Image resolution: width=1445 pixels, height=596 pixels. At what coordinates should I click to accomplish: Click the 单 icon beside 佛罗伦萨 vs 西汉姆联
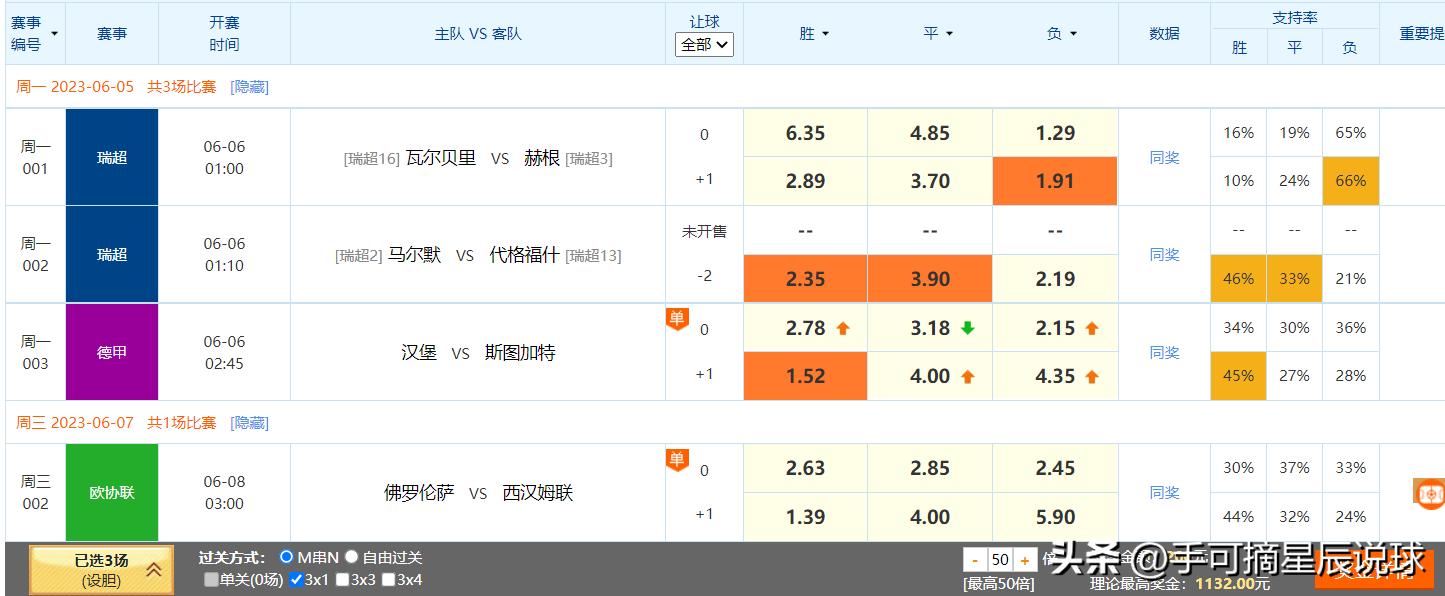[x=678, y=459]
